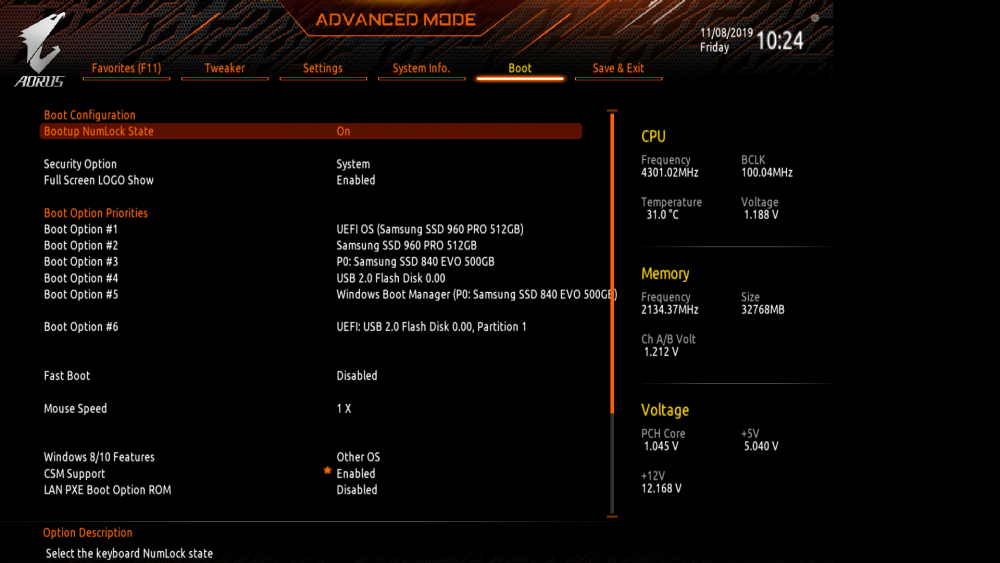The image size is (1000, 563).
Task: Click CPU frequency 4301.02MHz value
Action: click(x=670, y=173)
